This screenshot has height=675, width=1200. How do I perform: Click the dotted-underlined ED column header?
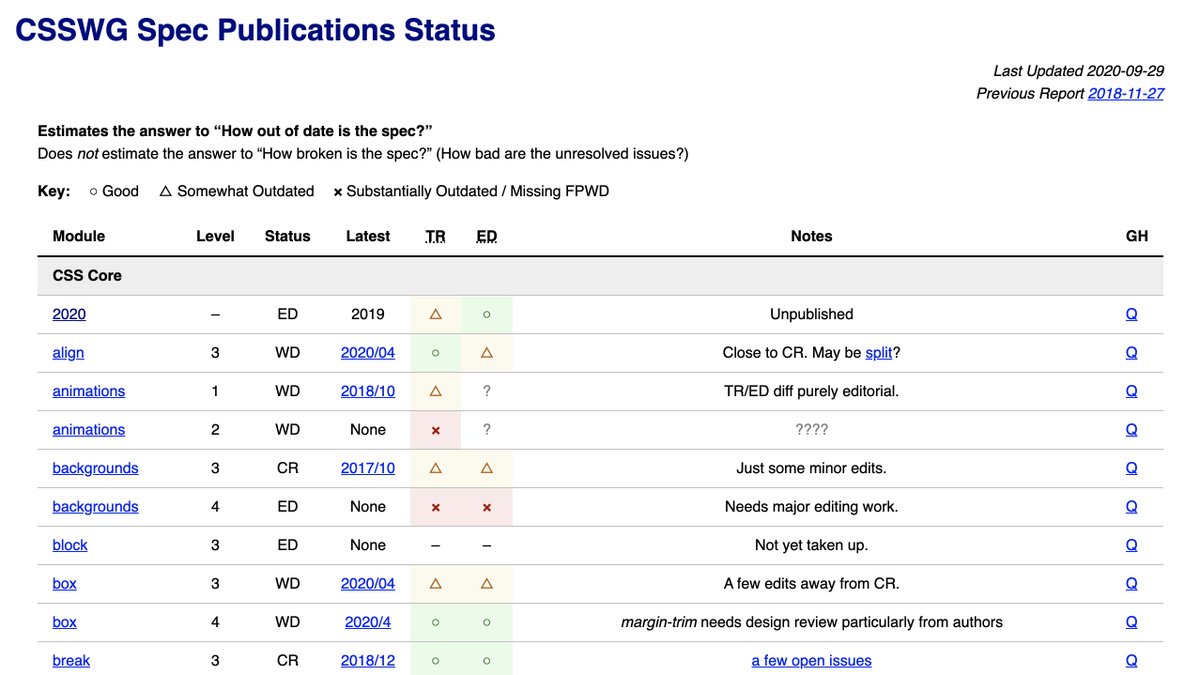click(x=486, y=236)
